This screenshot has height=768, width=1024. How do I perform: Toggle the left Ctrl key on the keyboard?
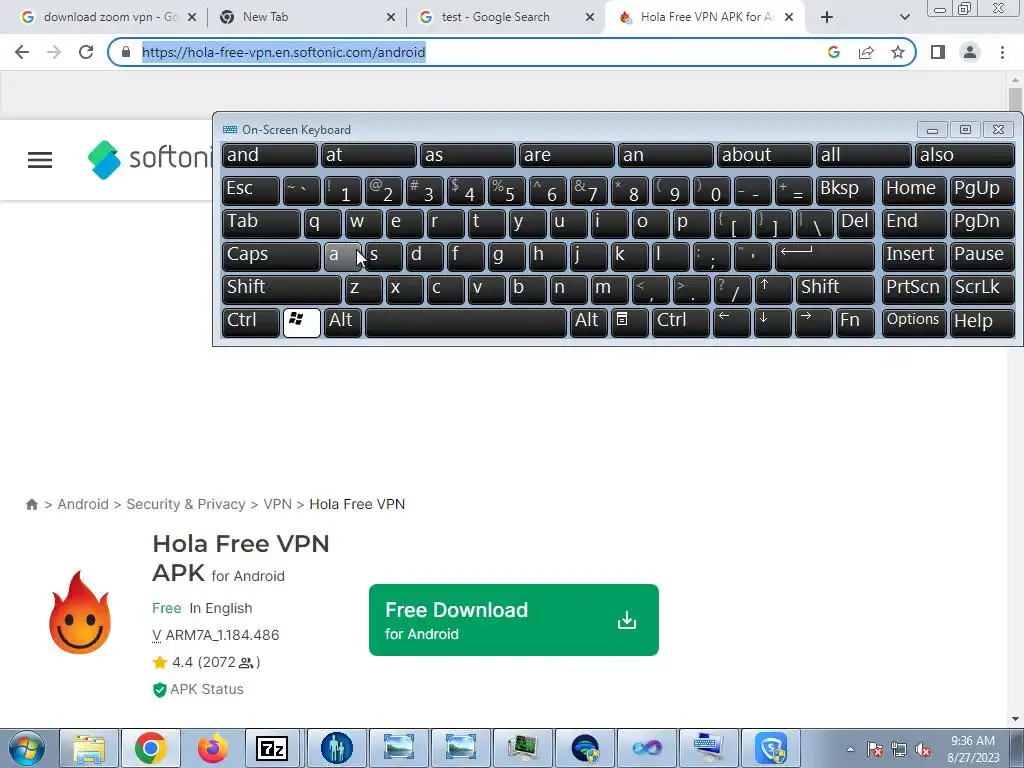(251, 321)
